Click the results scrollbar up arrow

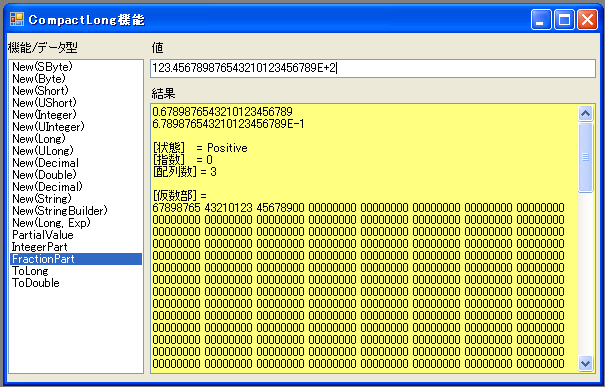point(585,113)
